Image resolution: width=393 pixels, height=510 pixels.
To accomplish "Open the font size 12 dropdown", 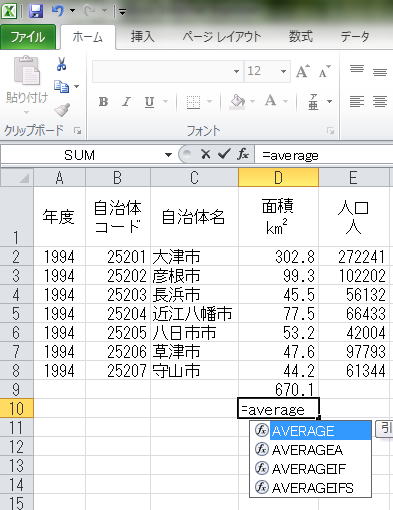I will pos(283,71).
